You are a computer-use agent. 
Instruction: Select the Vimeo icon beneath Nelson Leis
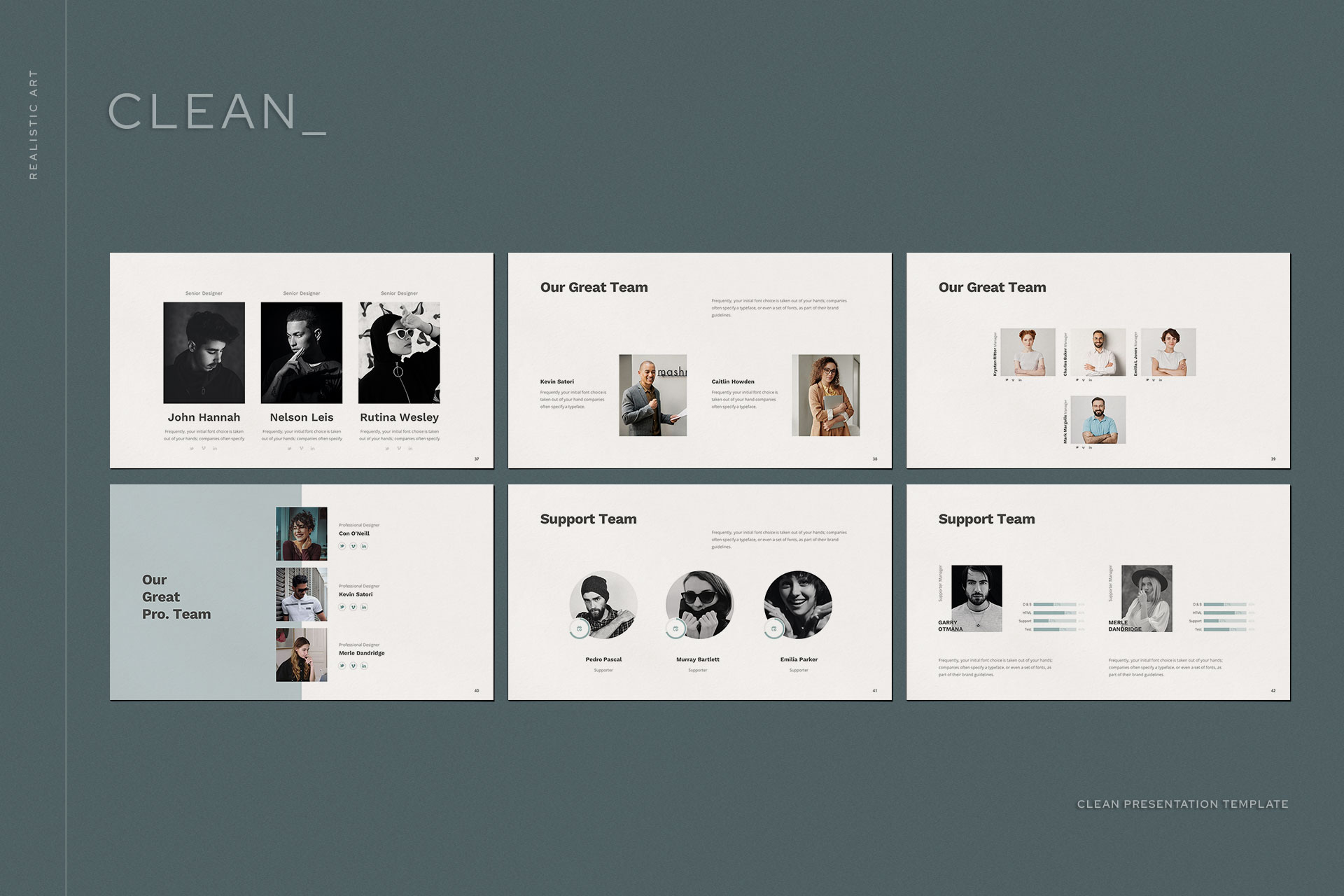pyautogui.click(x=300, y=448)
